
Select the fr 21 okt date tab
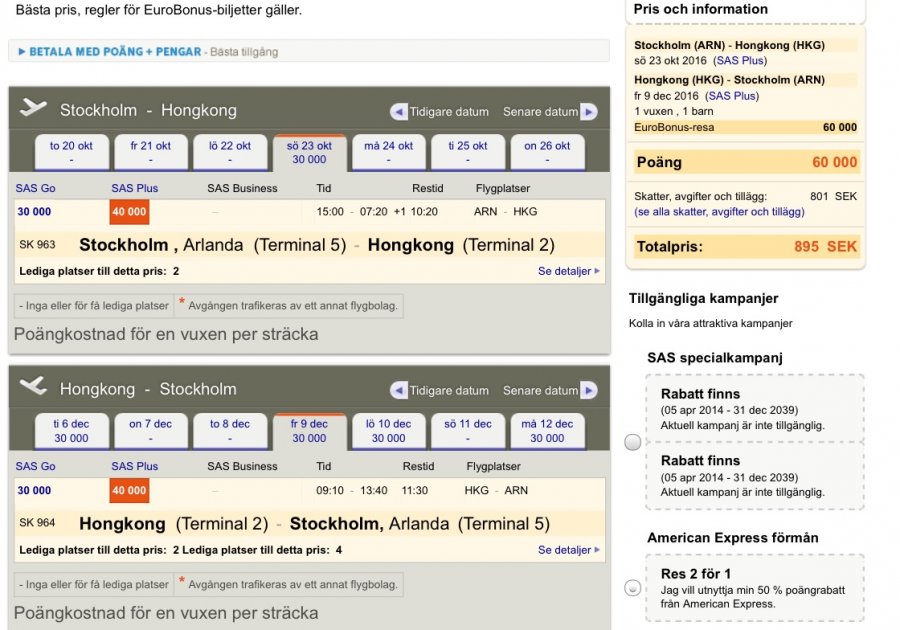pyautogui.click(x=151, y=152)
